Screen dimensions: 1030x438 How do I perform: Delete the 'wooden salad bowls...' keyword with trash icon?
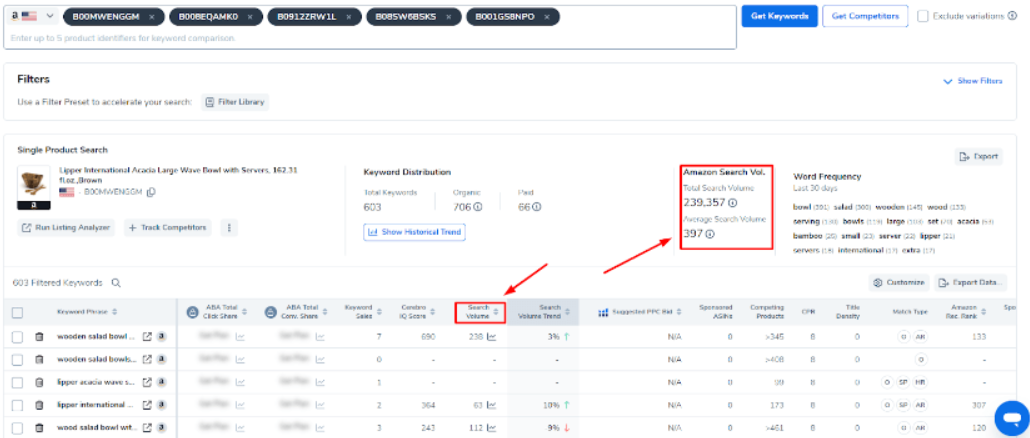pyautogui.click(x=39, y=360)
